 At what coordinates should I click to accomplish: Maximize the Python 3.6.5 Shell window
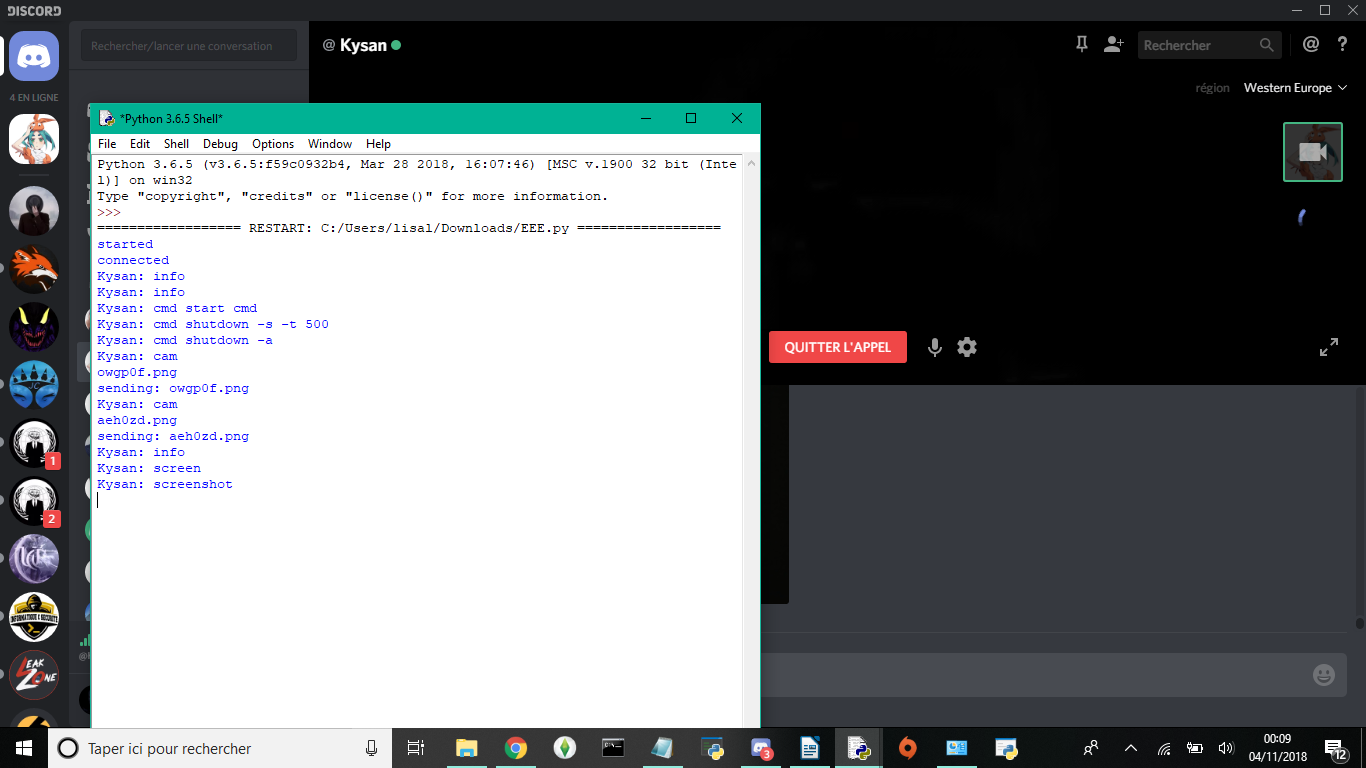point(690,118)
